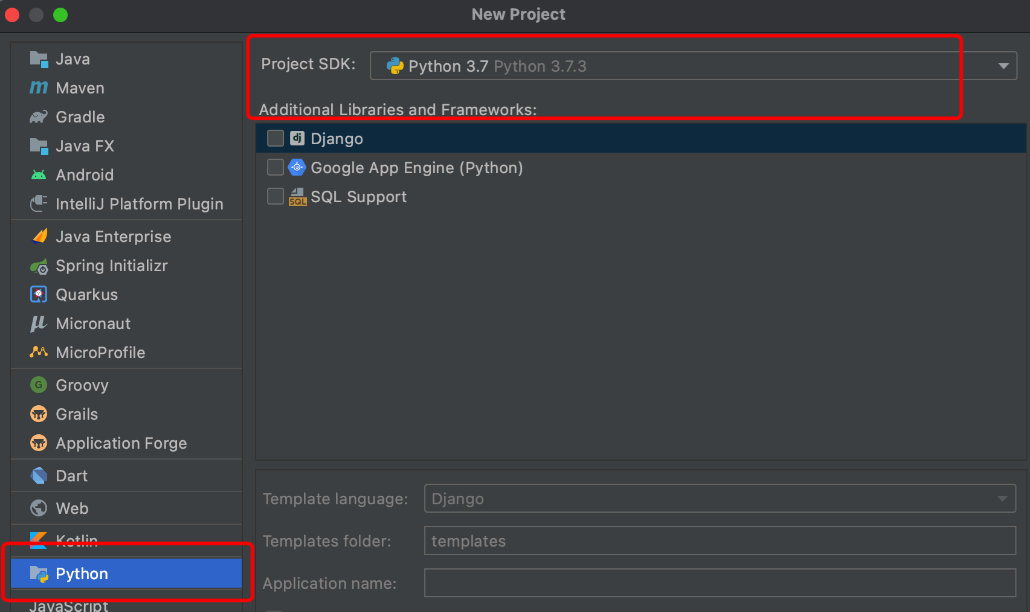
Task: Click the Quarkus icon
Action: 39,294
